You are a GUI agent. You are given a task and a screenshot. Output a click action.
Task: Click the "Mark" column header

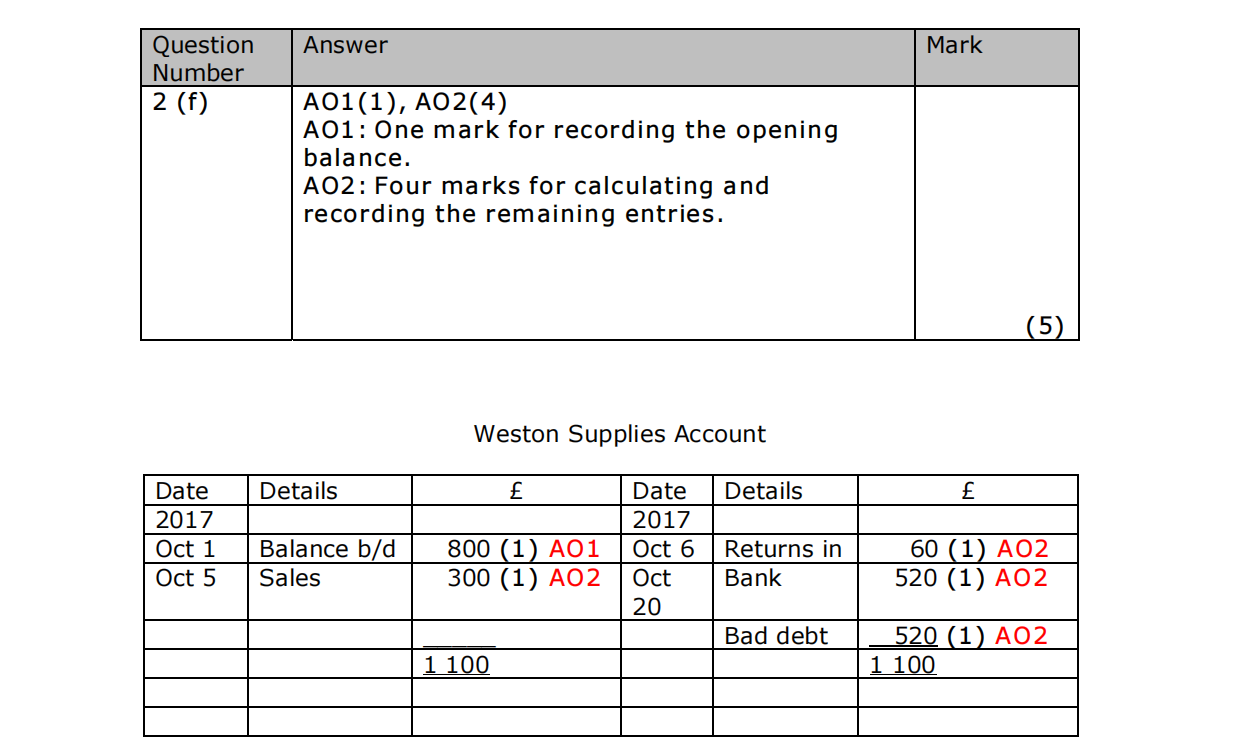pyautogui.click(x=954, y=45)
